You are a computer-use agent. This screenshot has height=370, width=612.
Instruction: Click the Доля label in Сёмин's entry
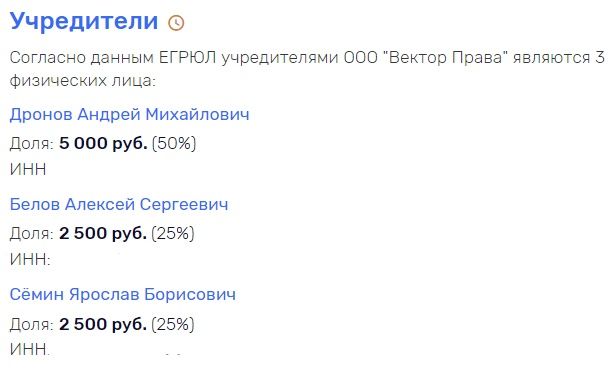[31, 324]
